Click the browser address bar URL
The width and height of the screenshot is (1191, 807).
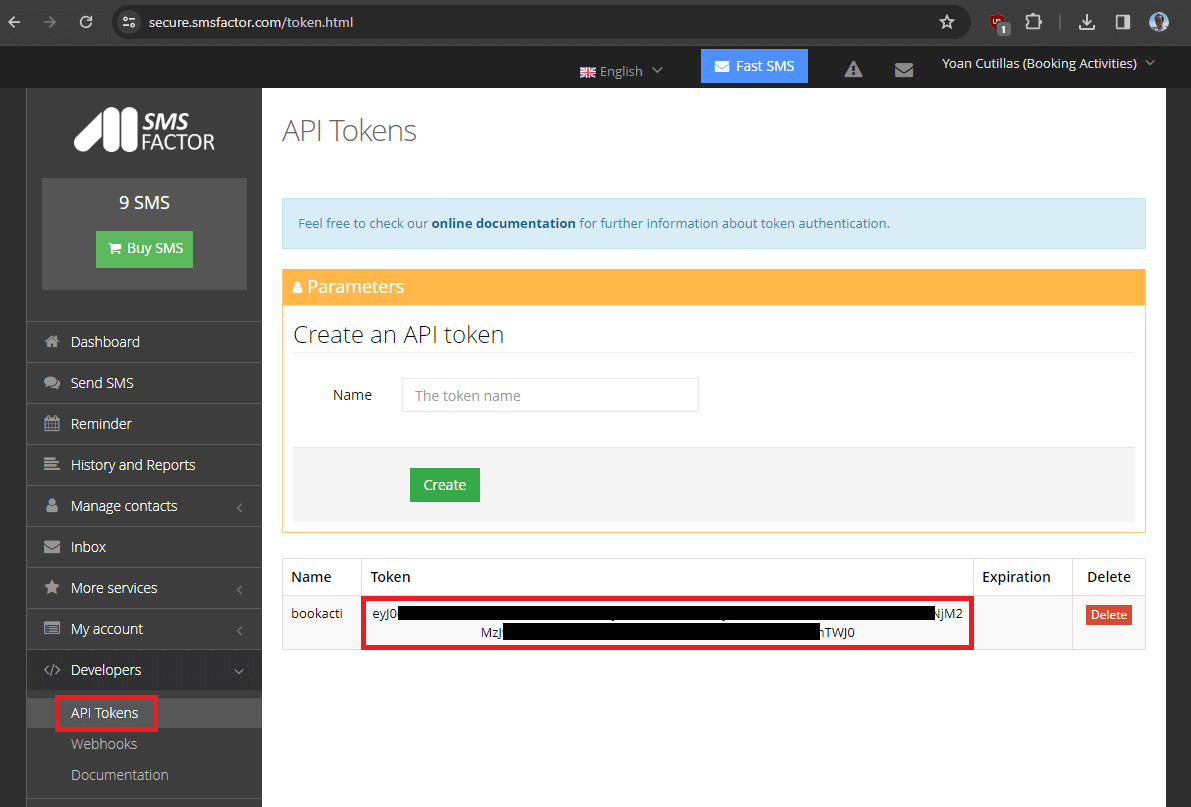pyautogui.click(x=251, y=22)
